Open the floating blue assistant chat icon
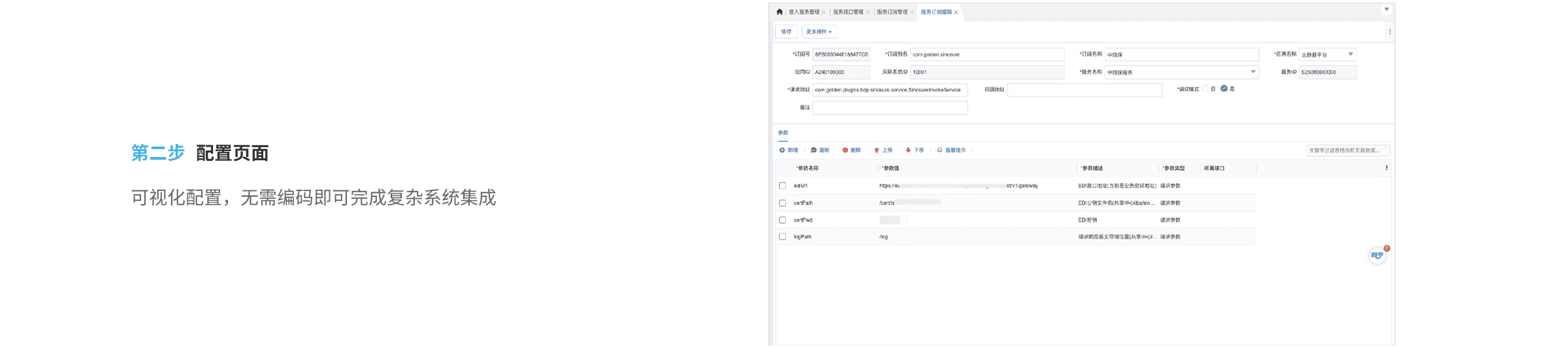Screen dimensions: 1568x348 point(1377,255)
